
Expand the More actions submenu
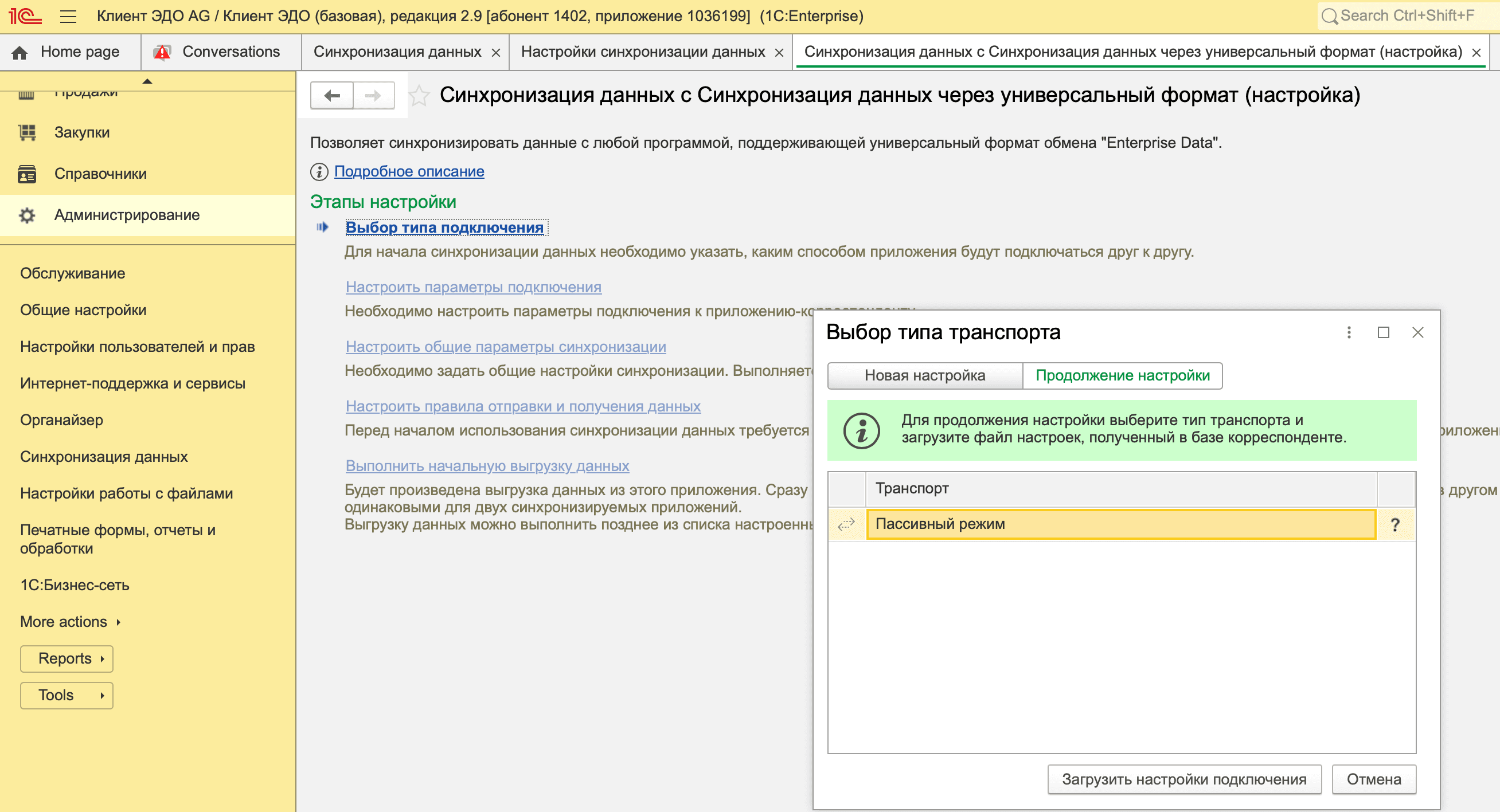[71, 622]
